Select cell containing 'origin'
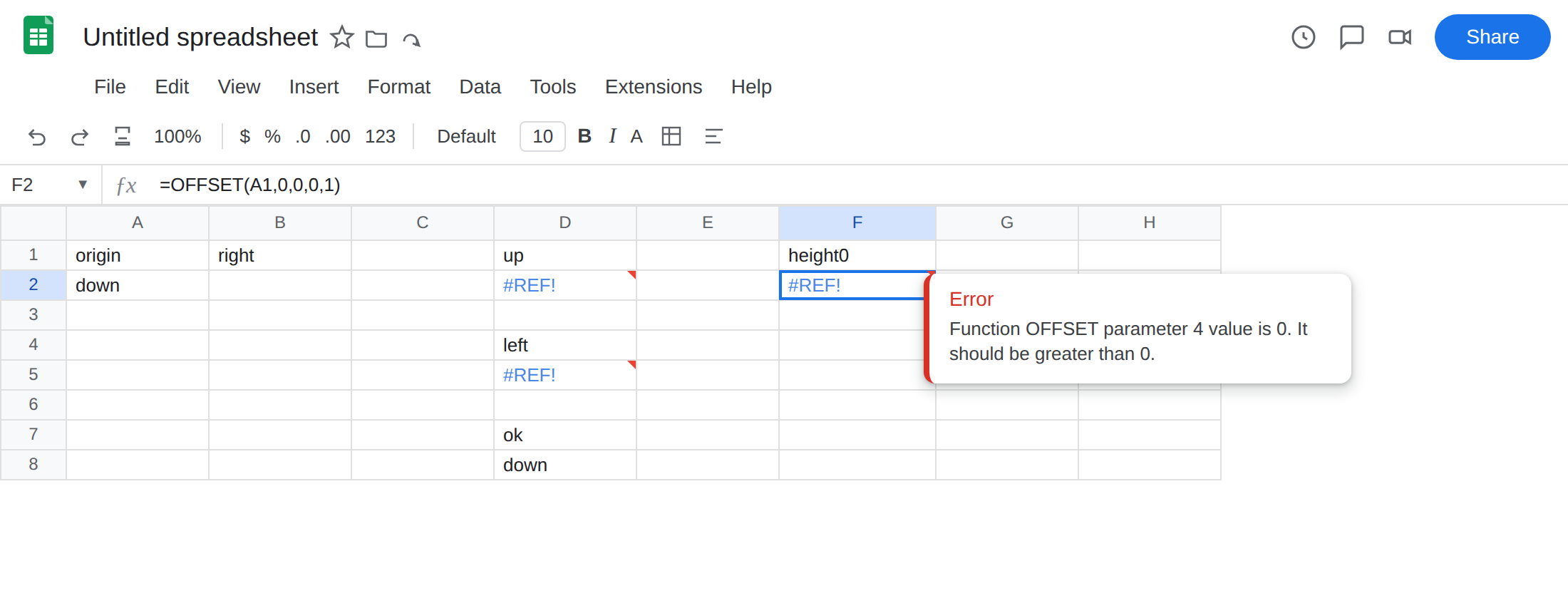Screen dimensions: 1568x613 point(138,255)
